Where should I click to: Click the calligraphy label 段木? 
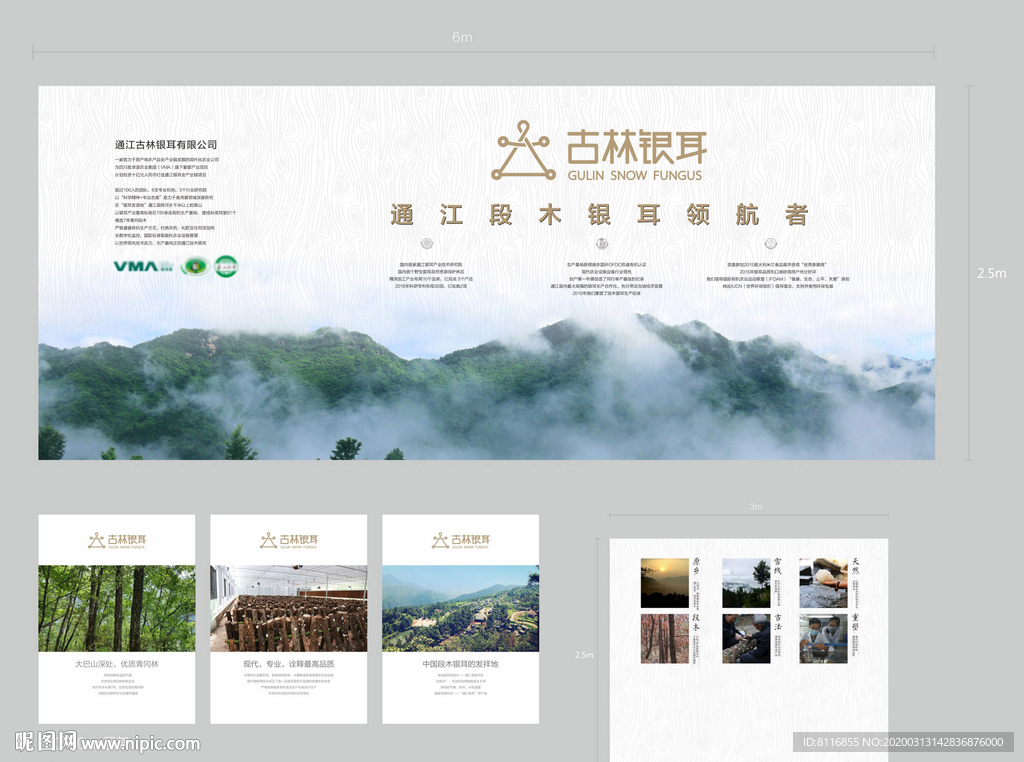(696, 622)
